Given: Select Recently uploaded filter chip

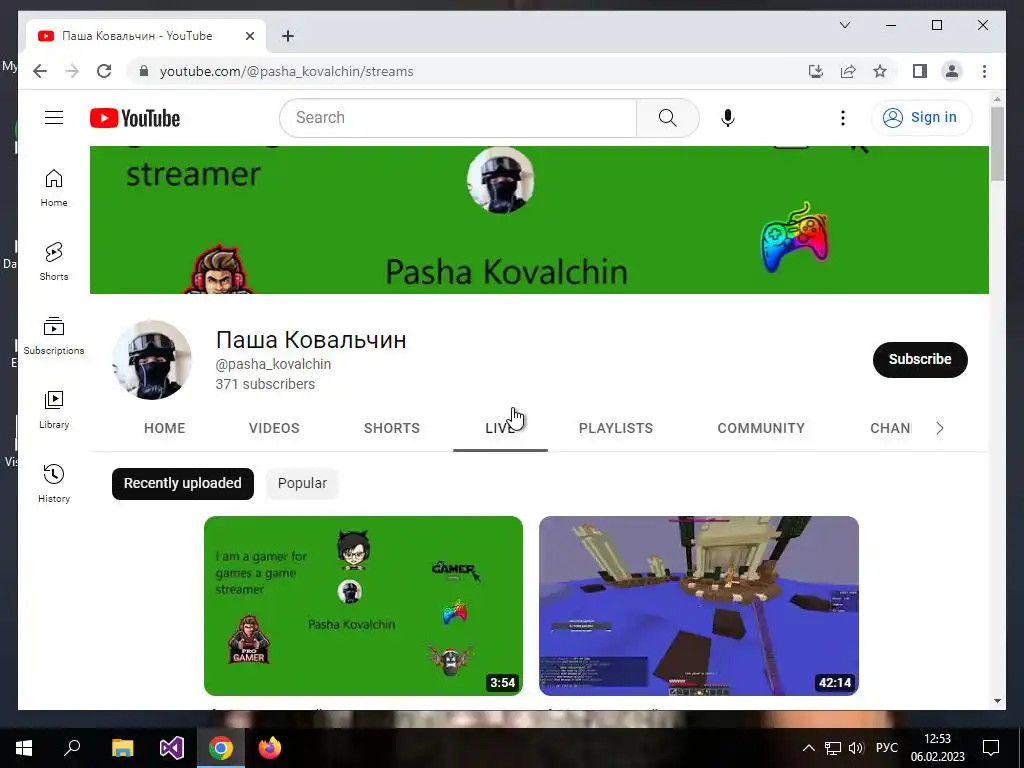Looking at the screenshot, I should coord(183,483).
